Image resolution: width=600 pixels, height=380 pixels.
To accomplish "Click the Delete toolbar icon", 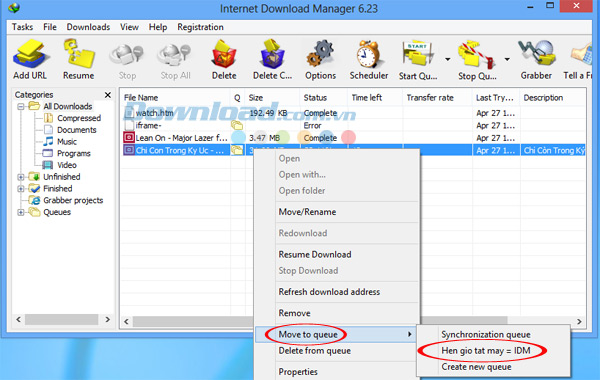I will 224,54.
